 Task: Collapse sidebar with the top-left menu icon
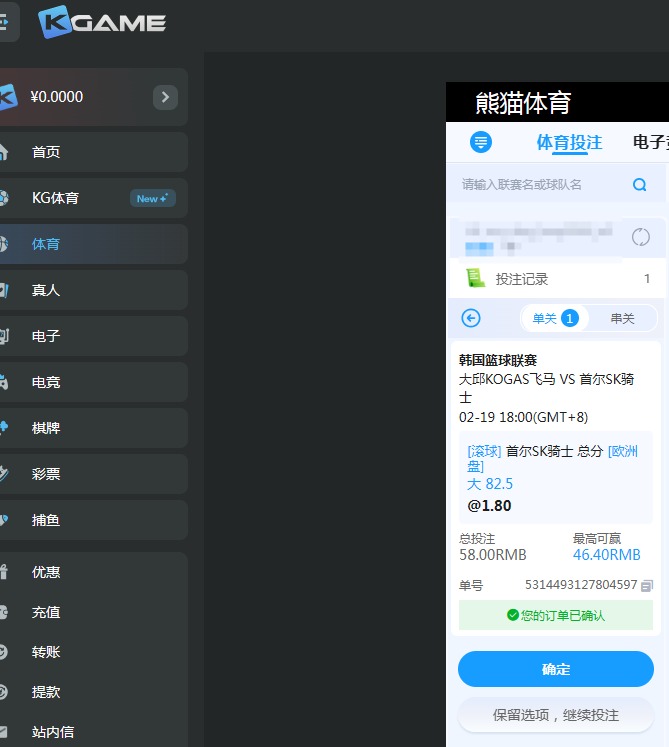7,22
